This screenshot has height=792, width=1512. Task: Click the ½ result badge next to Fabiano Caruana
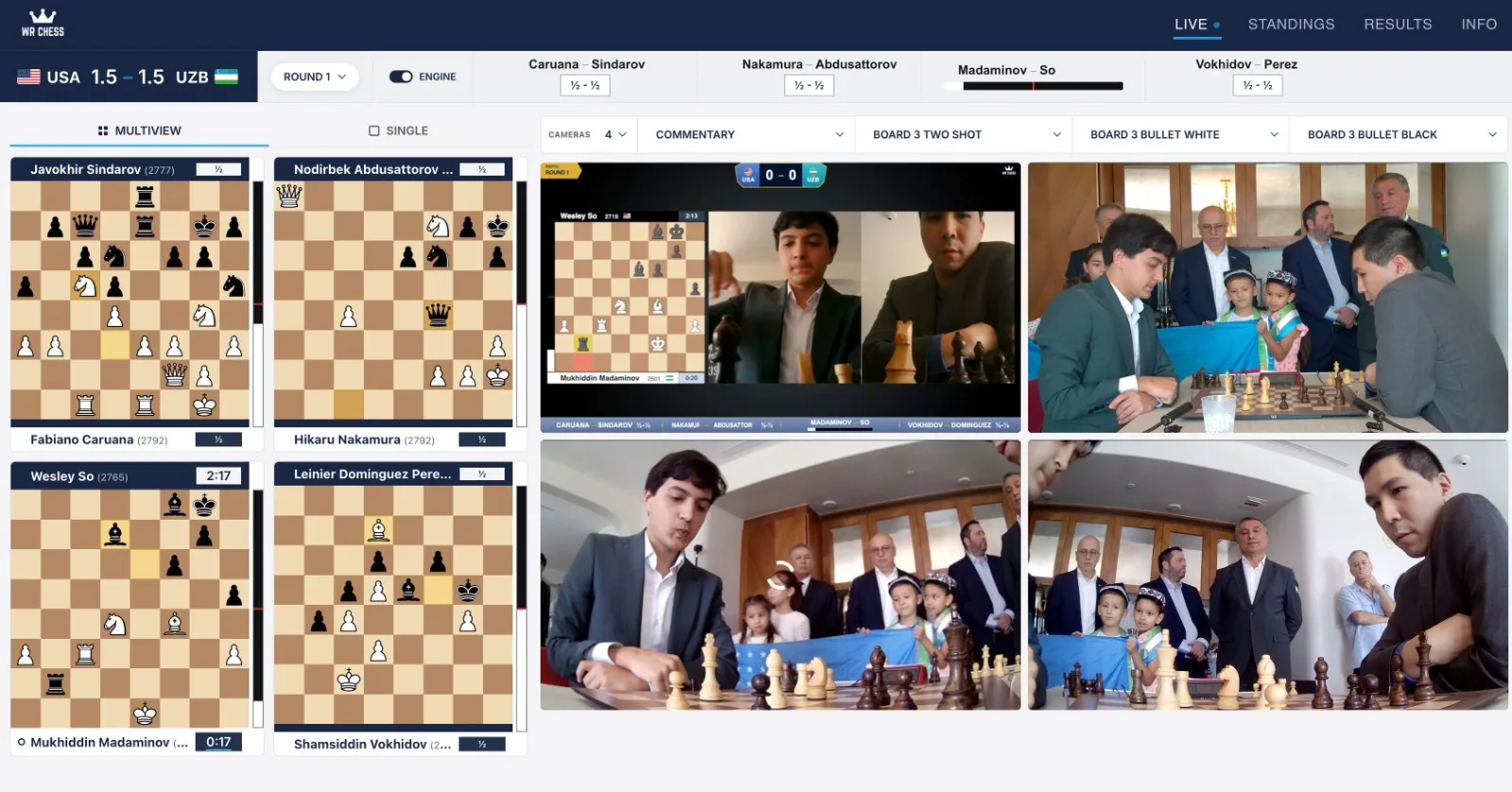[x=218, y=439]
